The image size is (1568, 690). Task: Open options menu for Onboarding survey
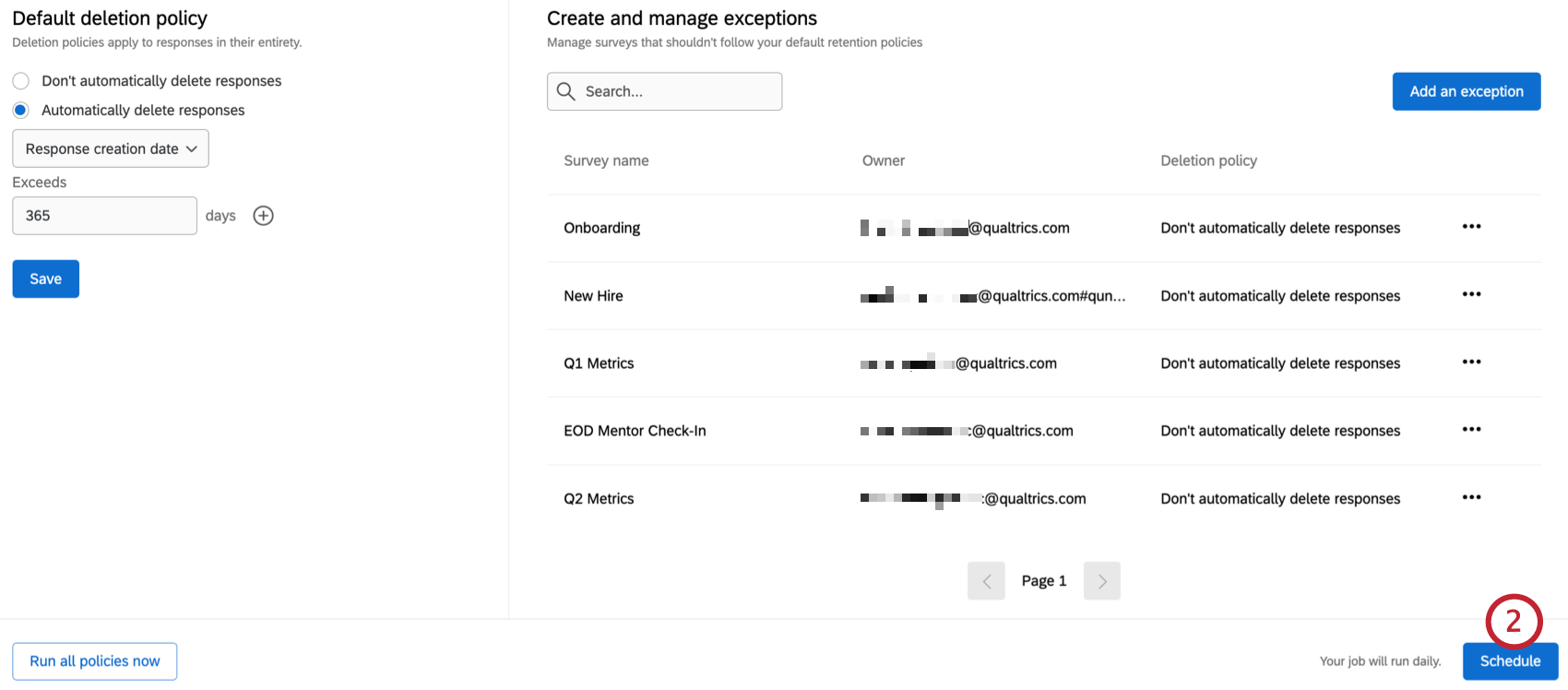tap(1472, 227)
